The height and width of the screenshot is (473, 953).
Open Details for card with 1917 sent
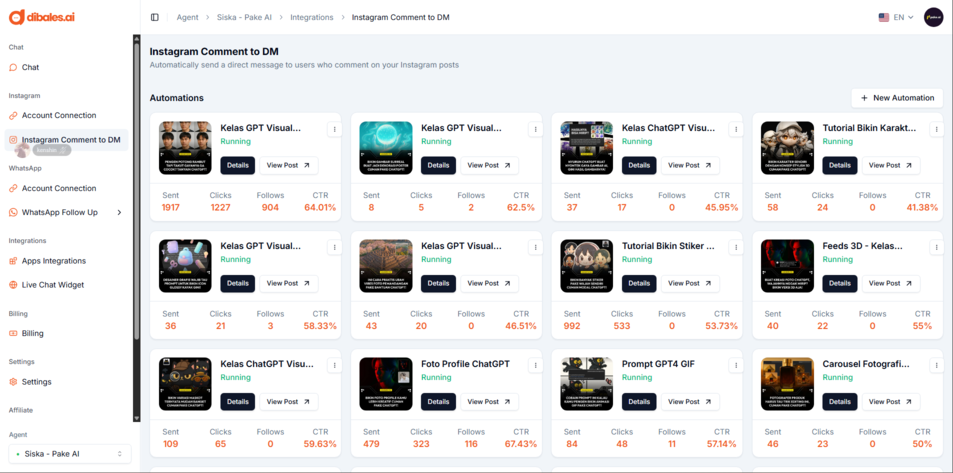[238, 165]
